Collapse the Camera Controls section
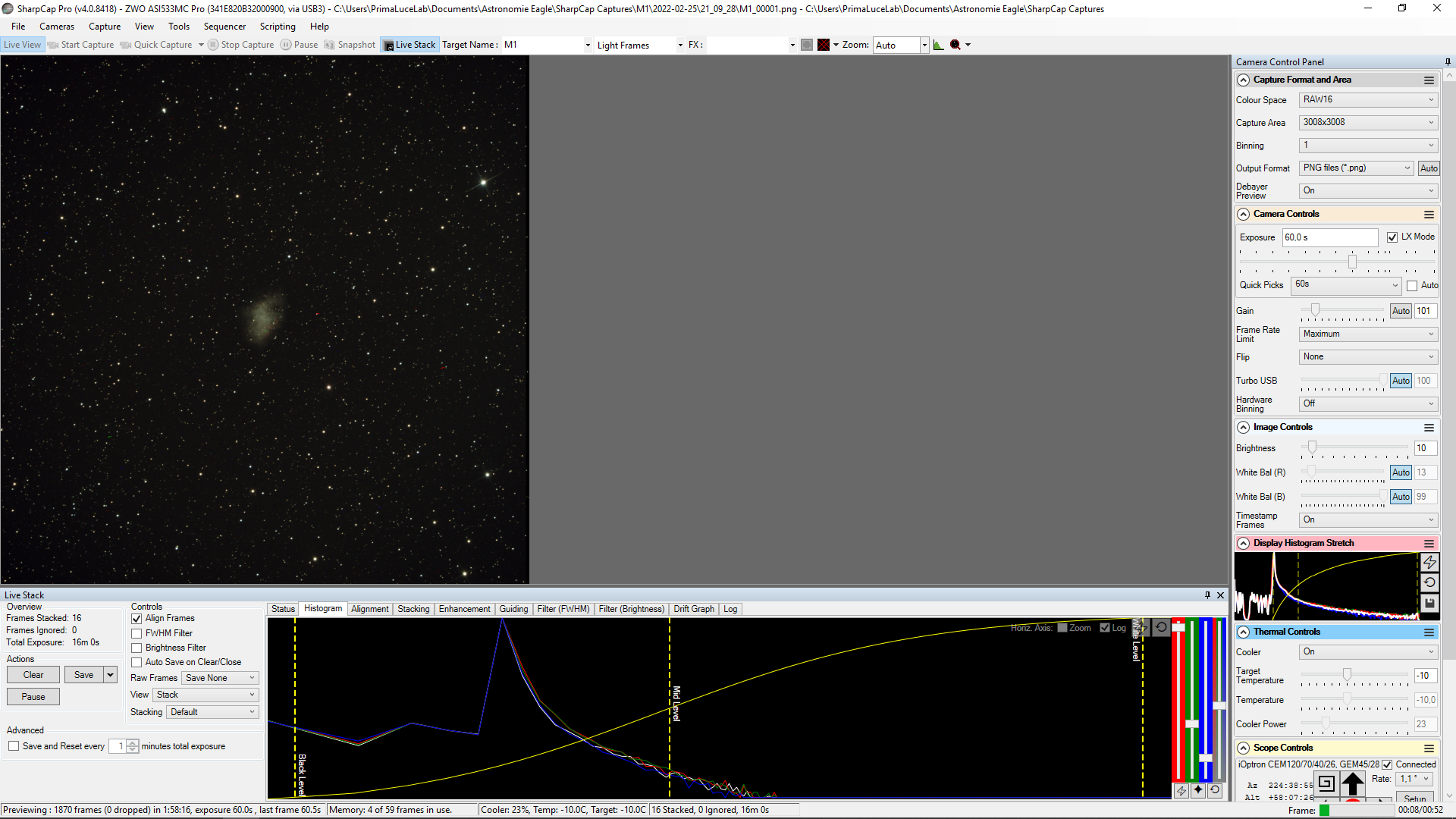Image resolution: width=1456 pixels, height=819 pixels. 1243,215
